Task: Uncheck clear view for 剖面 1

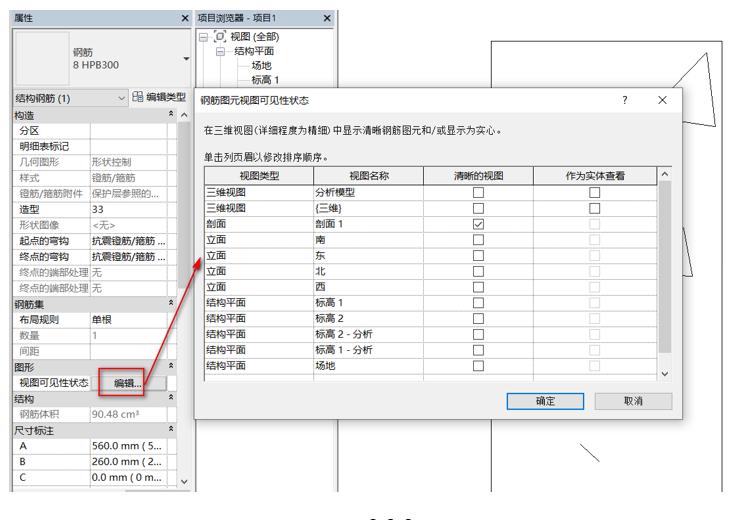Action: [478, 224]
